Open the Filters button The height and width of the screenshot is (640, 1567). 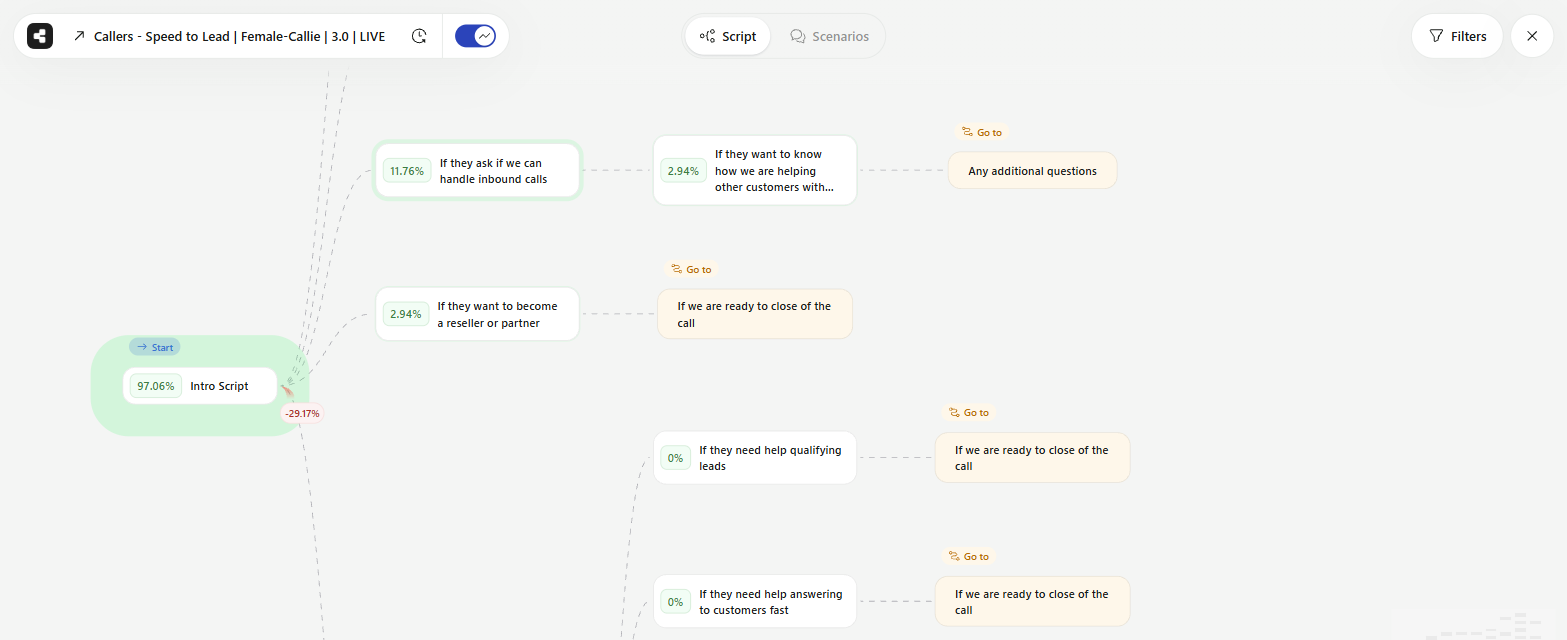[x=1457, y=36]
